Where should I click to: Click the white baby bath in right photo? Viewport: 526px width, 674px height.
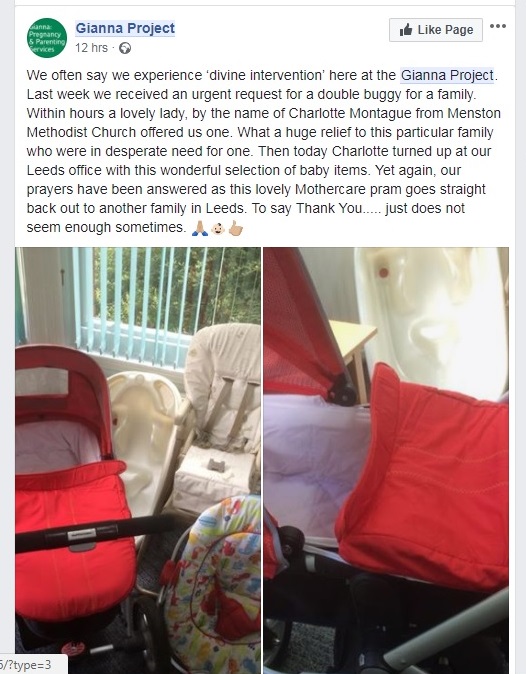click(432, 318)
